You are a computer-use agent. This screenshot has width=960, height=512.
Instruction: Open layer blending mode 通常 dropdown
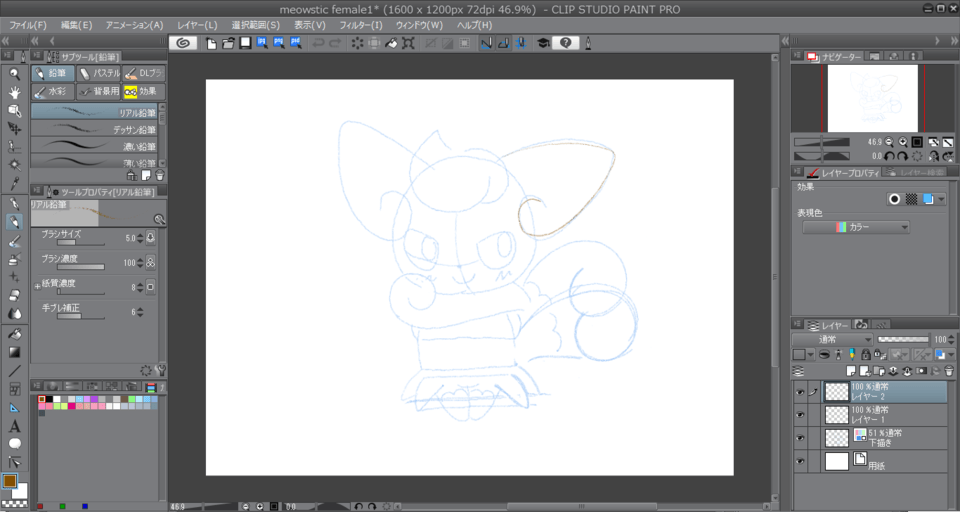[832, 339]
